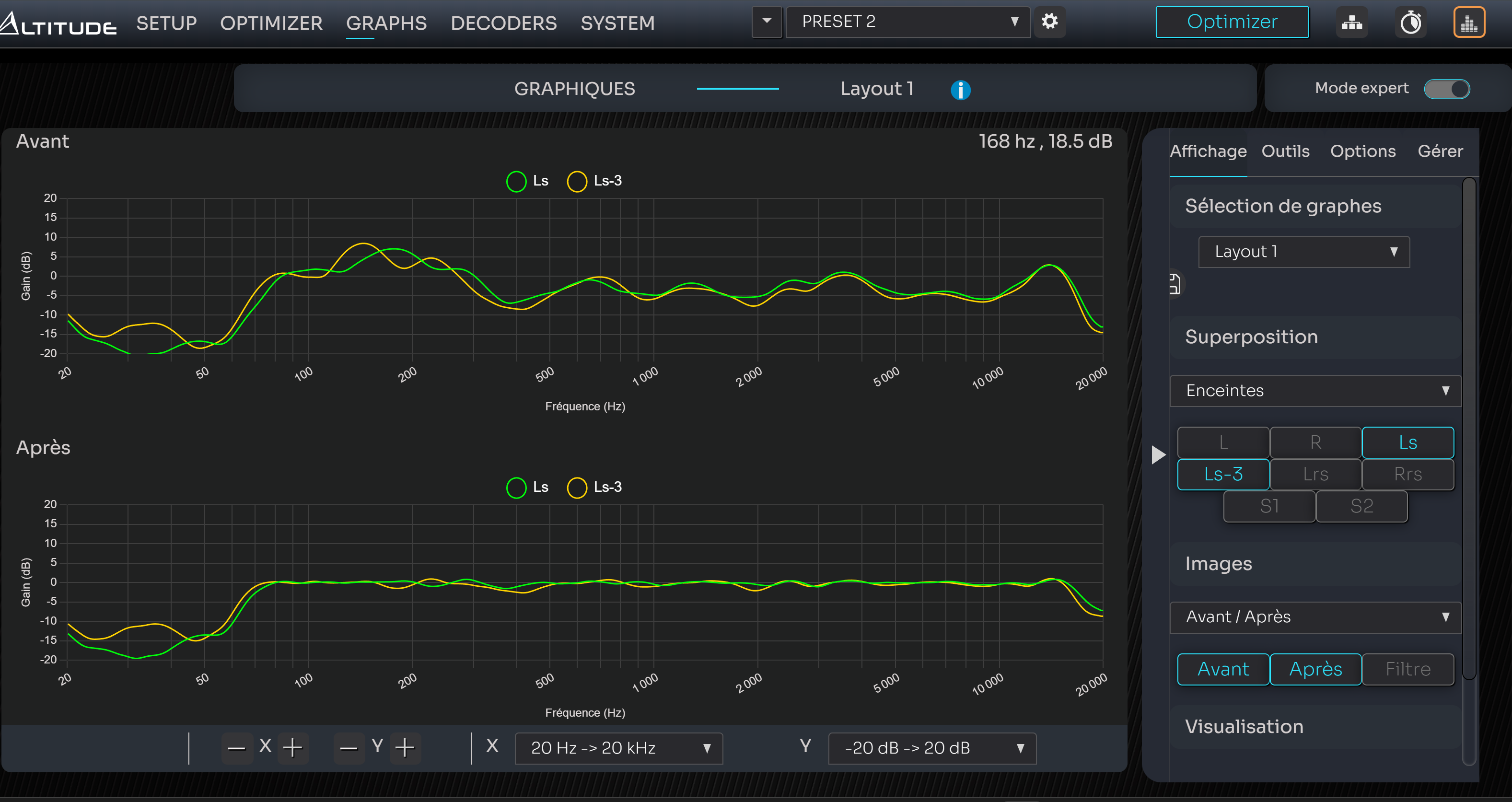Open the Enceintes superposition dropdown
The height and width of the screenshot is (802, 1512).
[x=1315, y=390]
